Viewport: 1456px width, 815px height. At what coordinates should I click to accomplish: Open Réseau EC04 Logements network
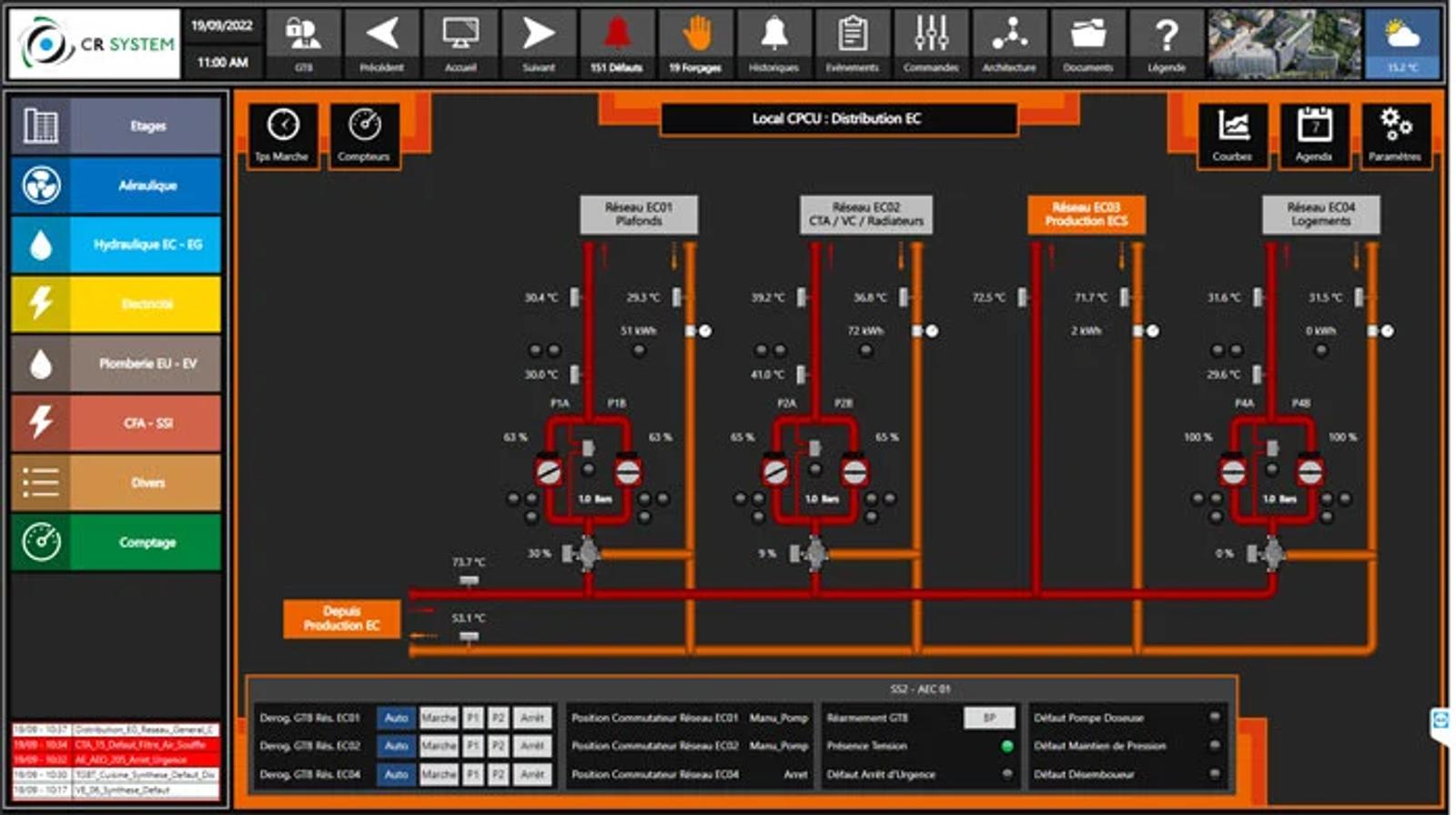point(1320,215)
